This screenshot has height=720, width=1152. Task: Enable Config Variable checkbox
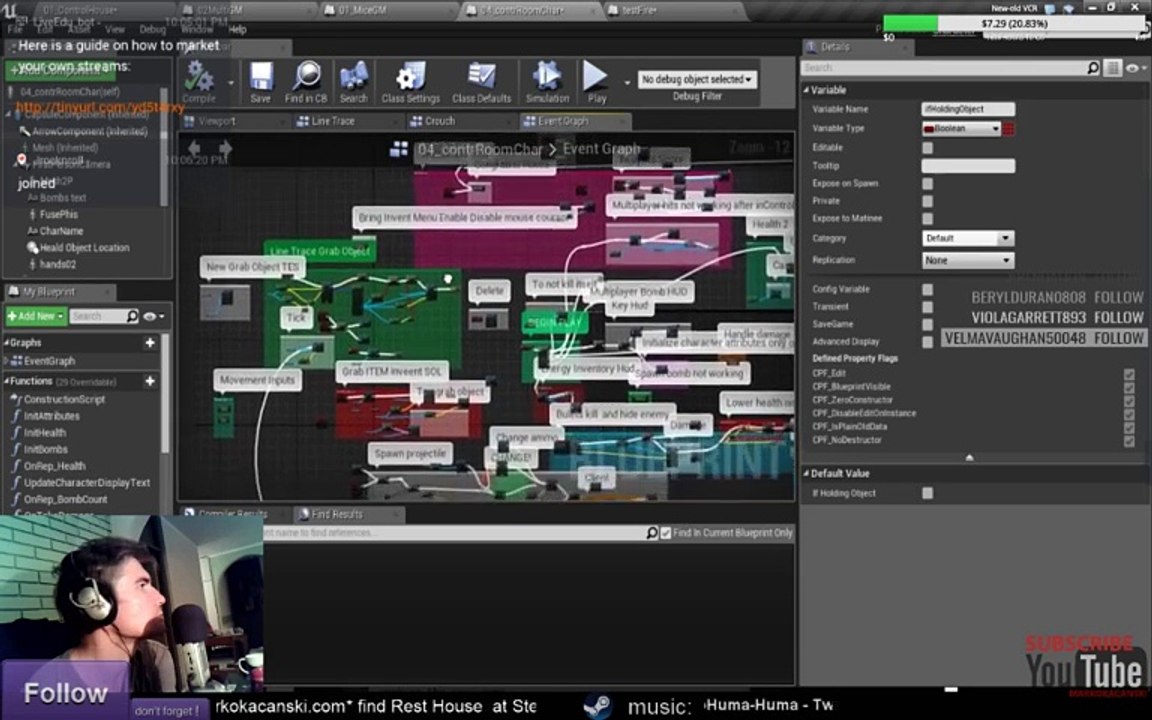click(928, 289)
